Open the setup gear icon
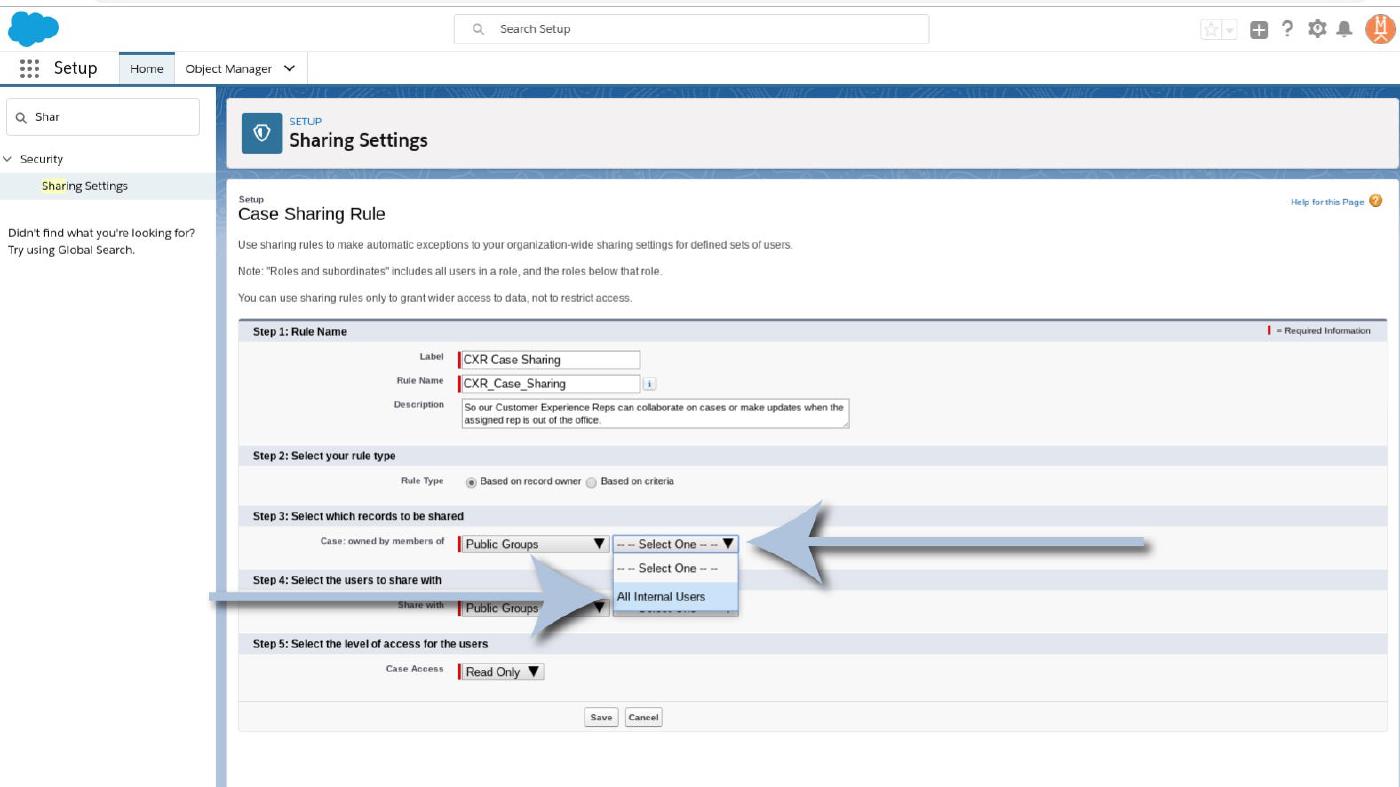This screenshot has width=1400, height=787. point(1317,29)
